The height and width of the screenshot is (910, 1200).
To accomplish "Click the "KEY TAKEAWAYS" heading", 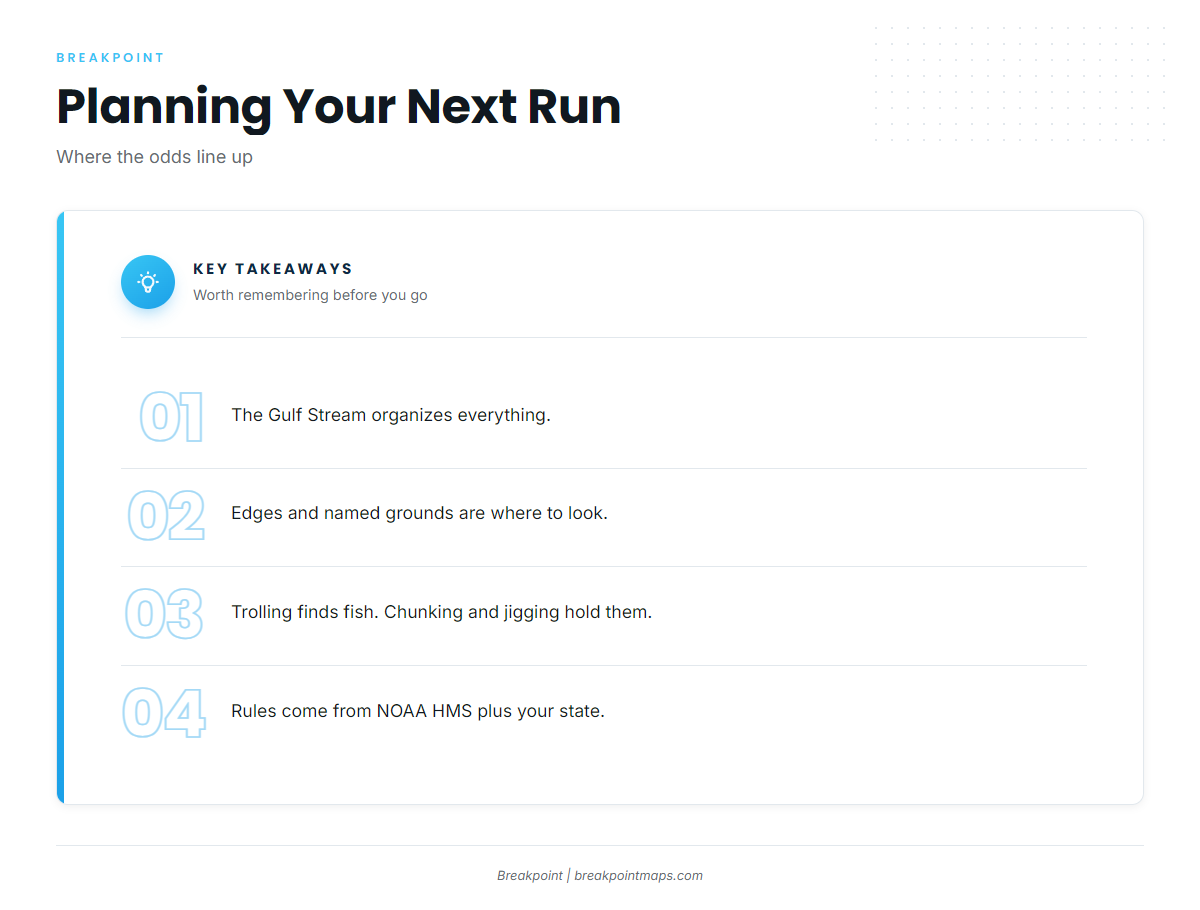I will click(x=273, y=269).
